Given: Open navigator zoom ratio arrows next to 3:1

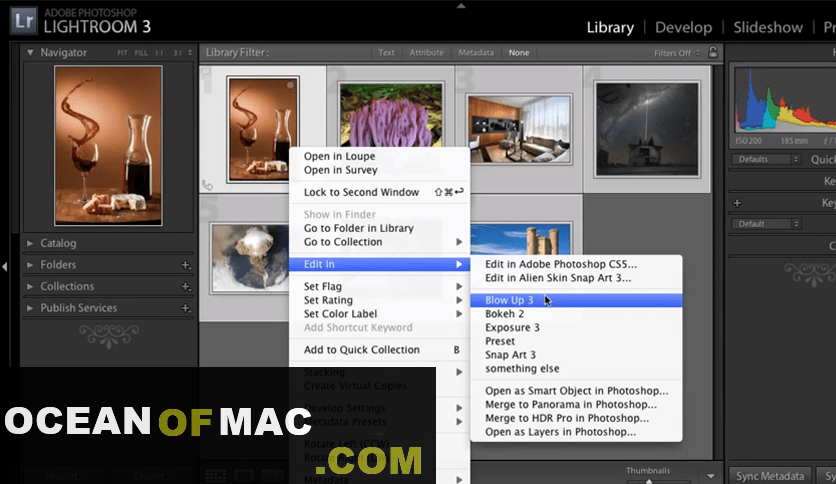Looking at the screenshot, I should pyautogui.click(x=190, y=53).
